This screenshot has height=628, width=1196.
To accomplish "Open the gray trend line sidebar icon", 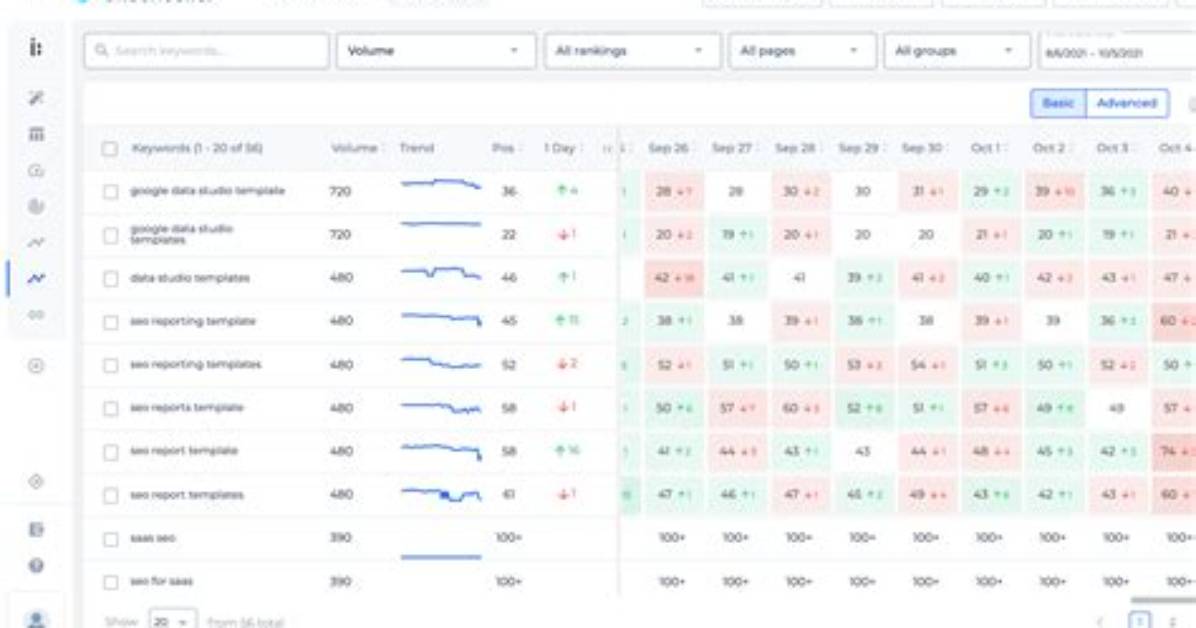I will tap(36, 243).
